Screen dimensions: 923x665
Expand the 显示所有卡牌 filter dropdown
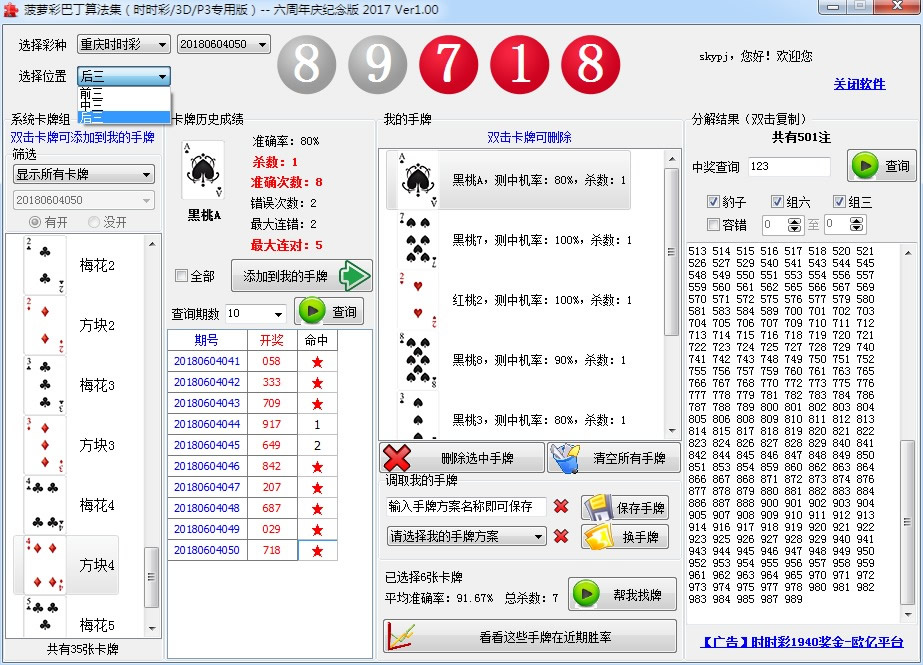[83, 174]
